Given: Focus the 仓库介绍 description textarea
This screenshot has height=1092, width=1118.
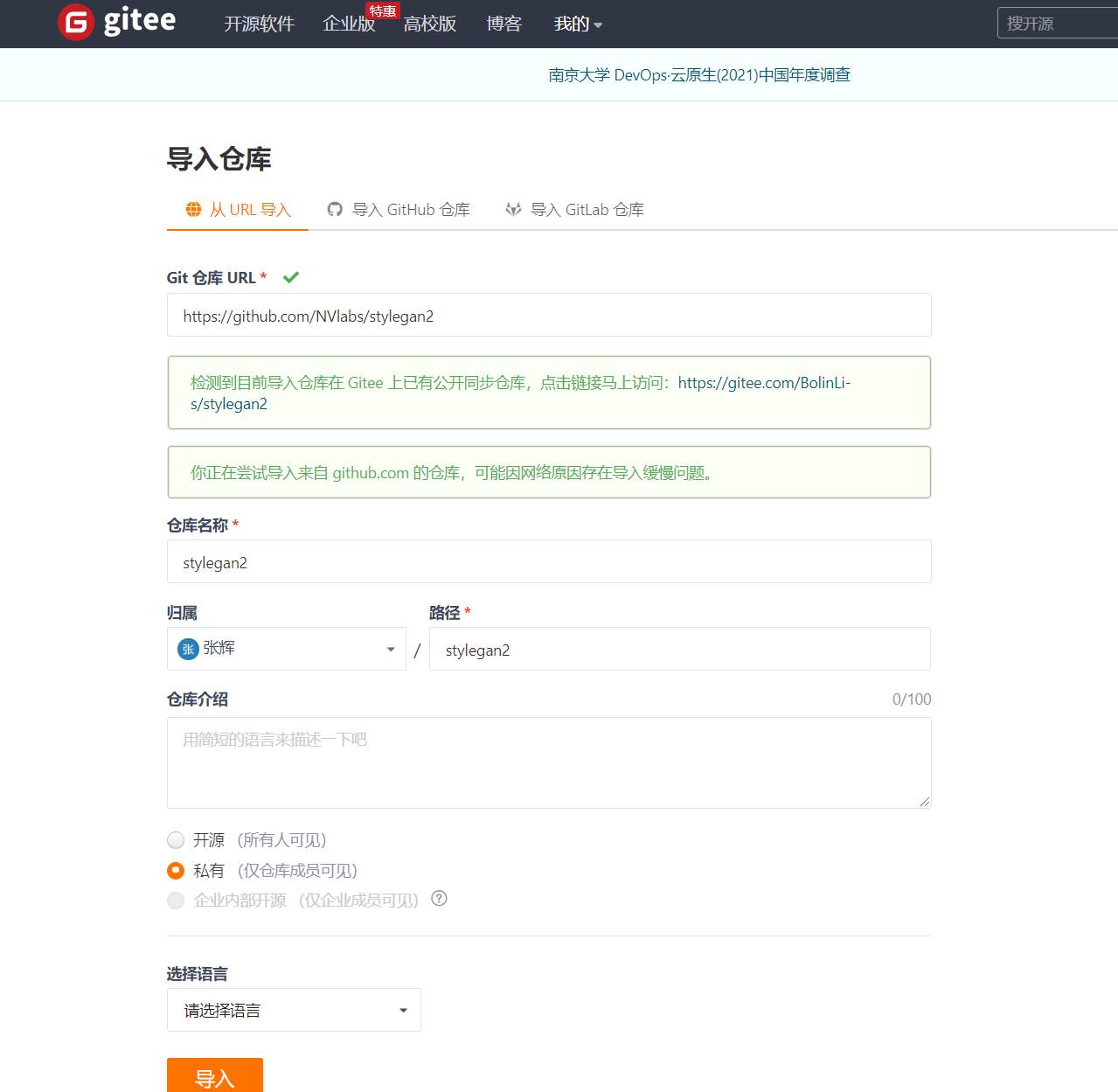Looking at the screenshot, I should point(549,762).
